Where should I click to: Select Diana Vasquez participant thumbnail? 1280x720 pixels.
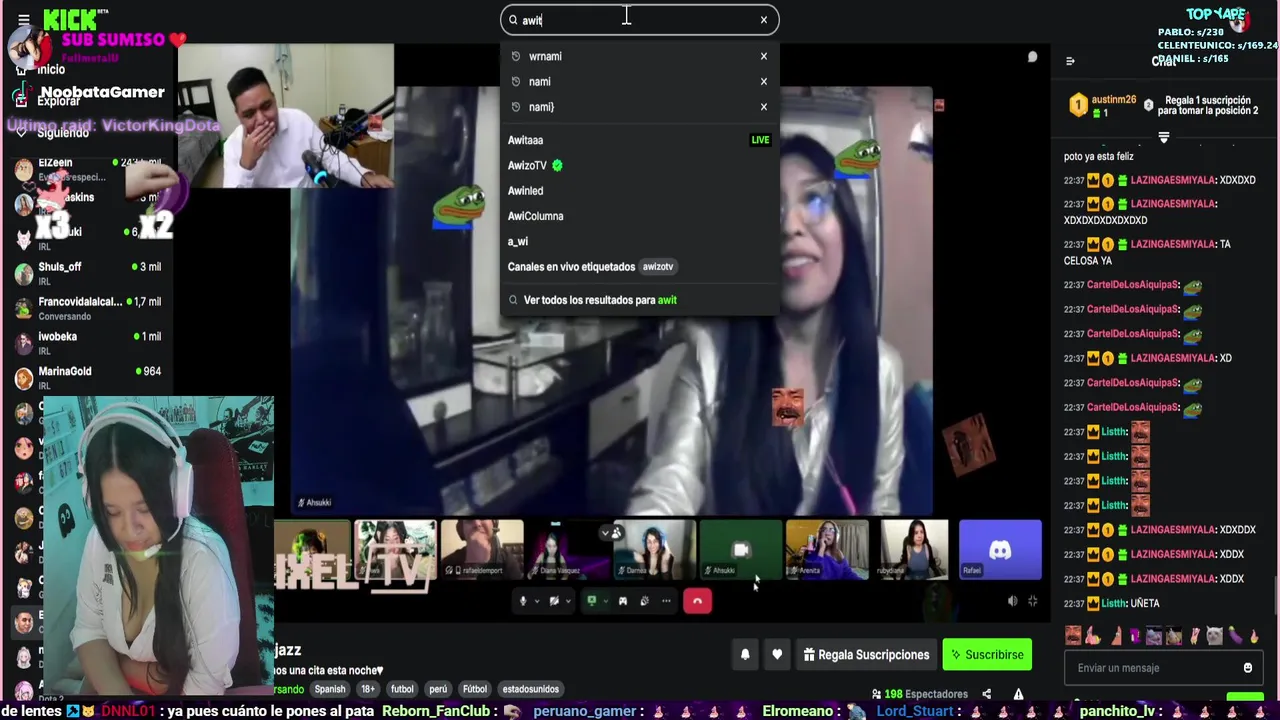[x=568, y=549]
